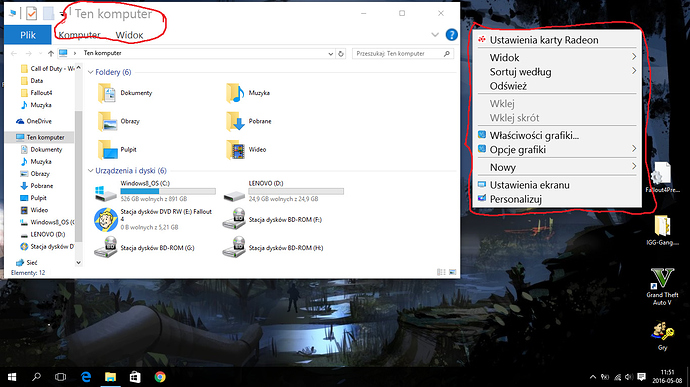This screenshot has height=387, width=690.
Task: Open the Store from taskbar
Action: click(135, 377)
